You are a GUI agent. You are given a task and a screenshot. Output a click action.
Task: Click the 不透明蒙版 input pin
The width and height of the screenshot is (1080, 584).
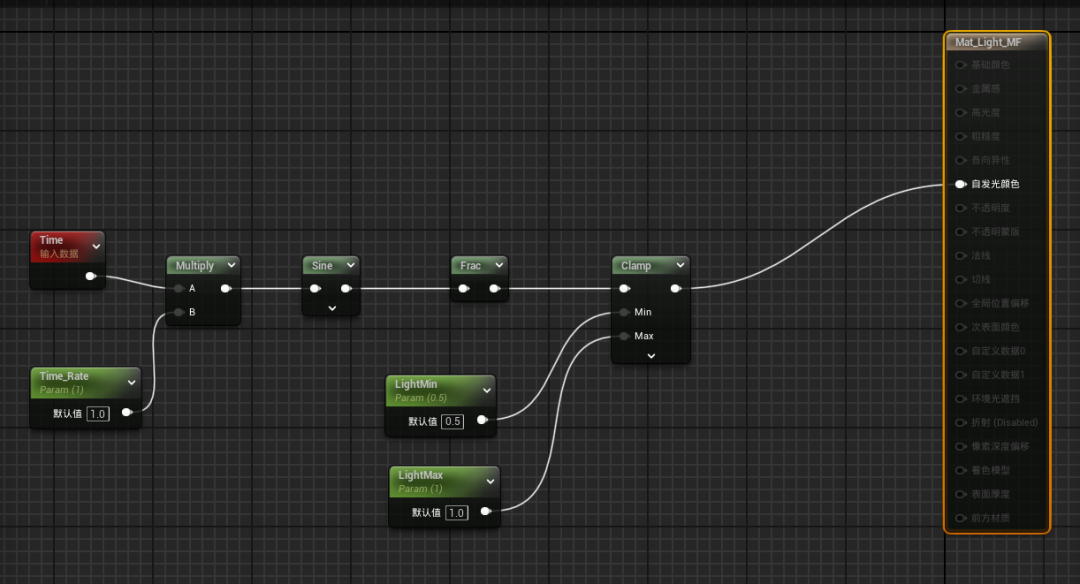(x=961, y=232)
